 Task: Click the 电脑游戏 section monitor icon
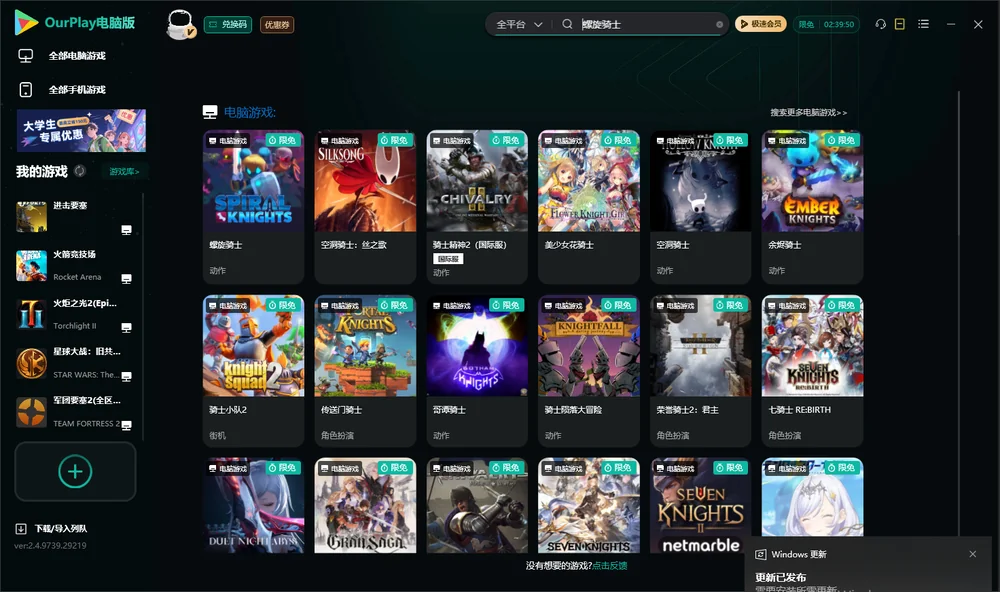pyautogui.click(x=210, y=112)
